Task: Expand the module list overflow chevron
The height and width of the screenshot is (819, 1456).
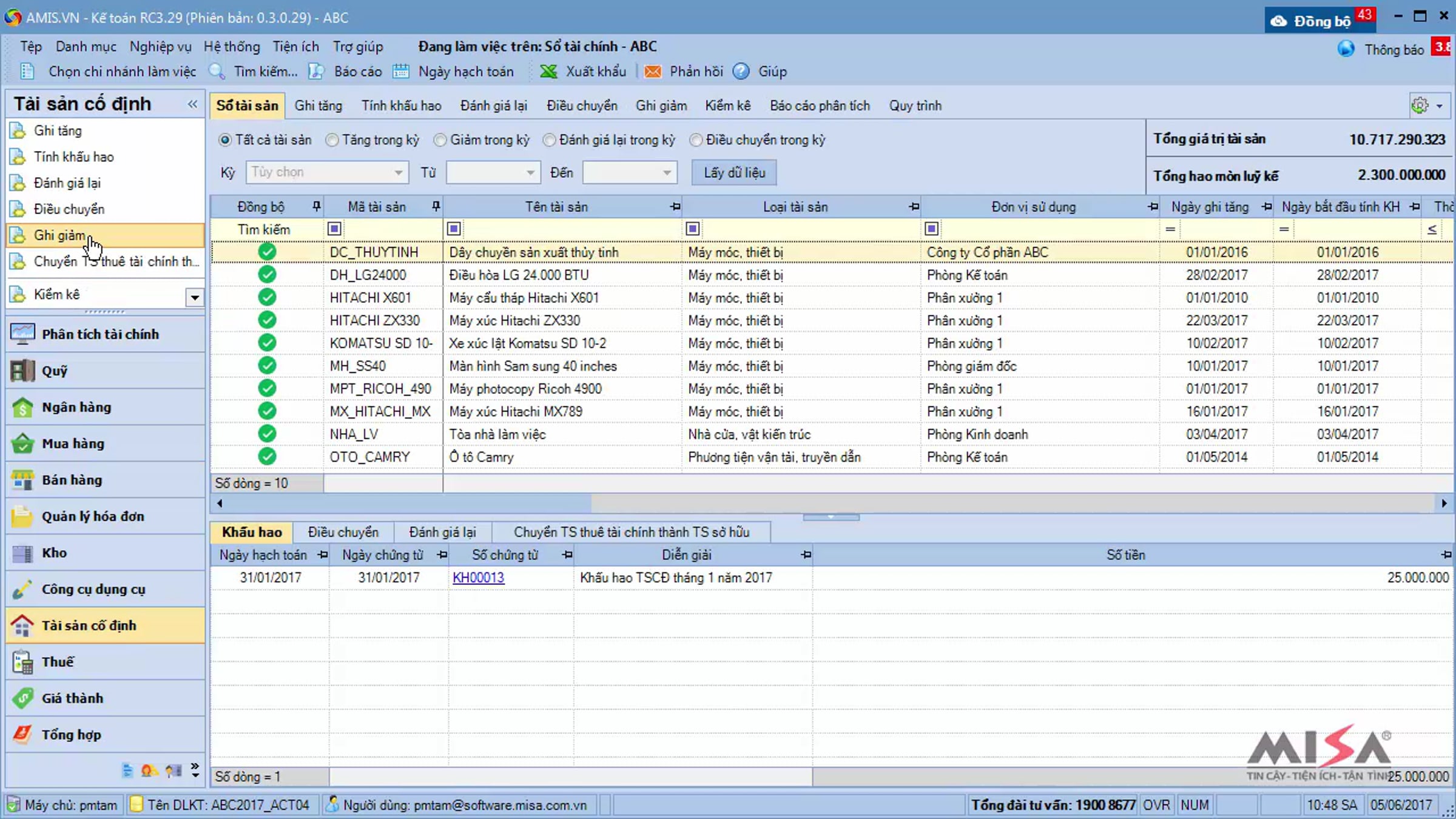Action: tap(195, 770)
